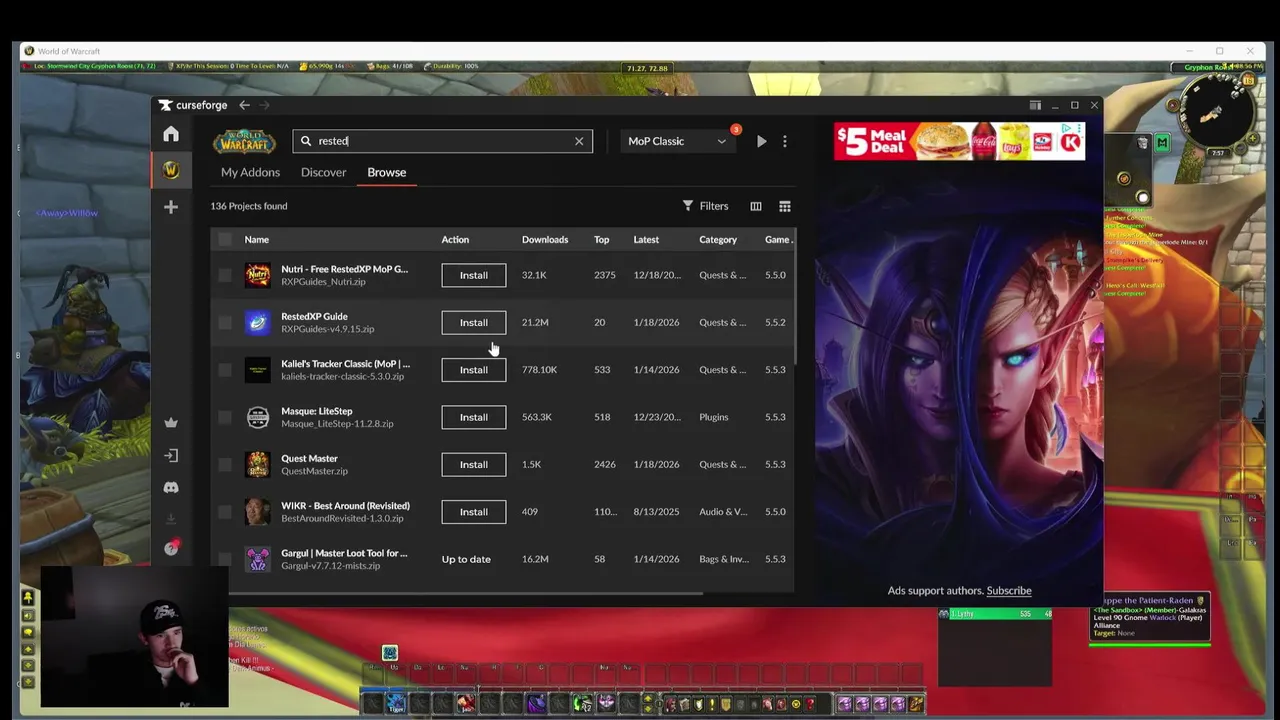Click the CurseForge logo in the title bar

pyautogui.click(x=193, y=105)
